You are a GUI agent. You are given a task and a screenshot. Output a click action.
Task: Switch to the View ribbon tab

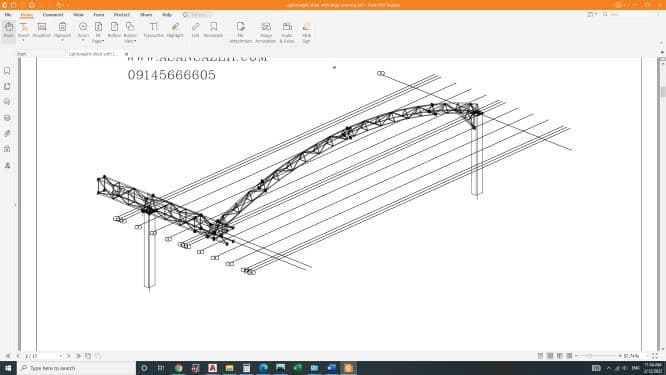click(79, 14)
